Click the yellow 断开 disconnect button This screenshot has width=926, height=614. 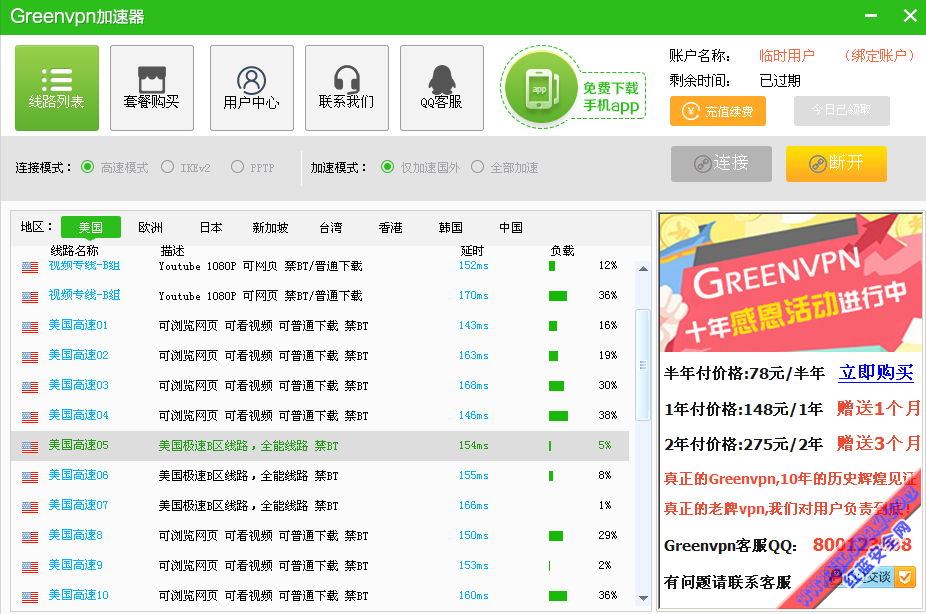(x=836, y=164)
